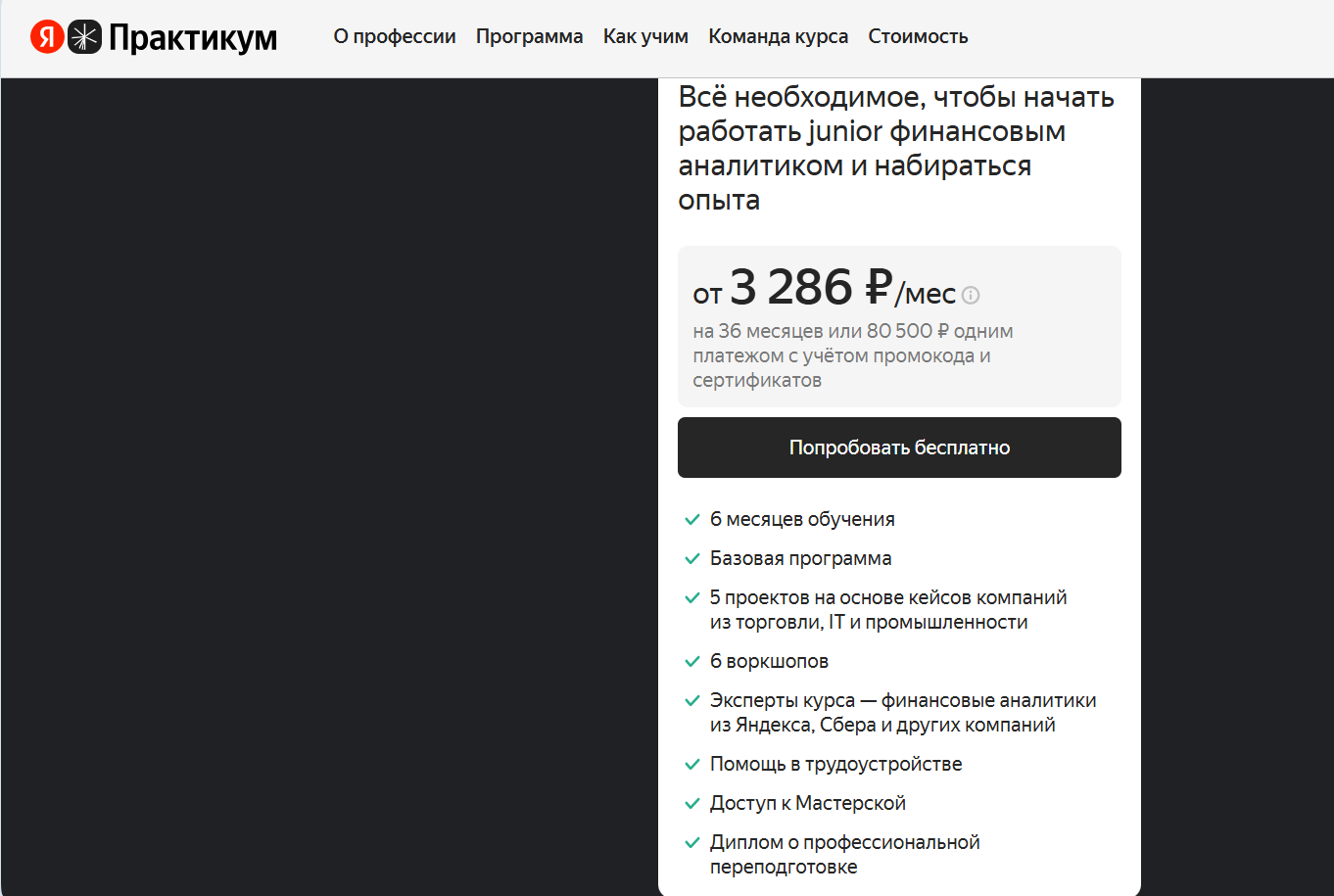
Task: Click the checkmark next to "Эксперты курса" item
Action: 692,701
